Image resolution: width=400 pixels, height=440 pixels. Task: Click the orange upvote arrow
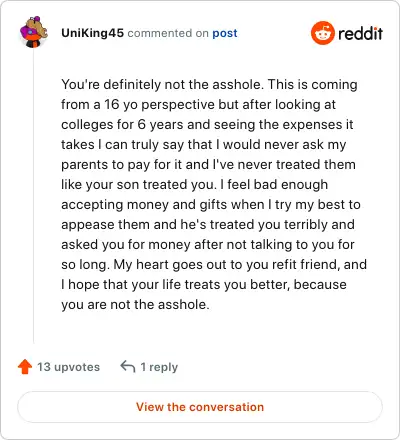tap(25, 367)
